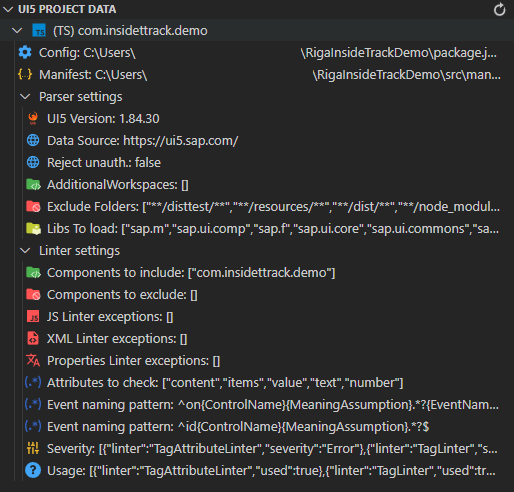Click the red folder icon beside Exclude Folders
This screenshot has height=492, width=514.
pyautogui.click(x=33, y=207)
